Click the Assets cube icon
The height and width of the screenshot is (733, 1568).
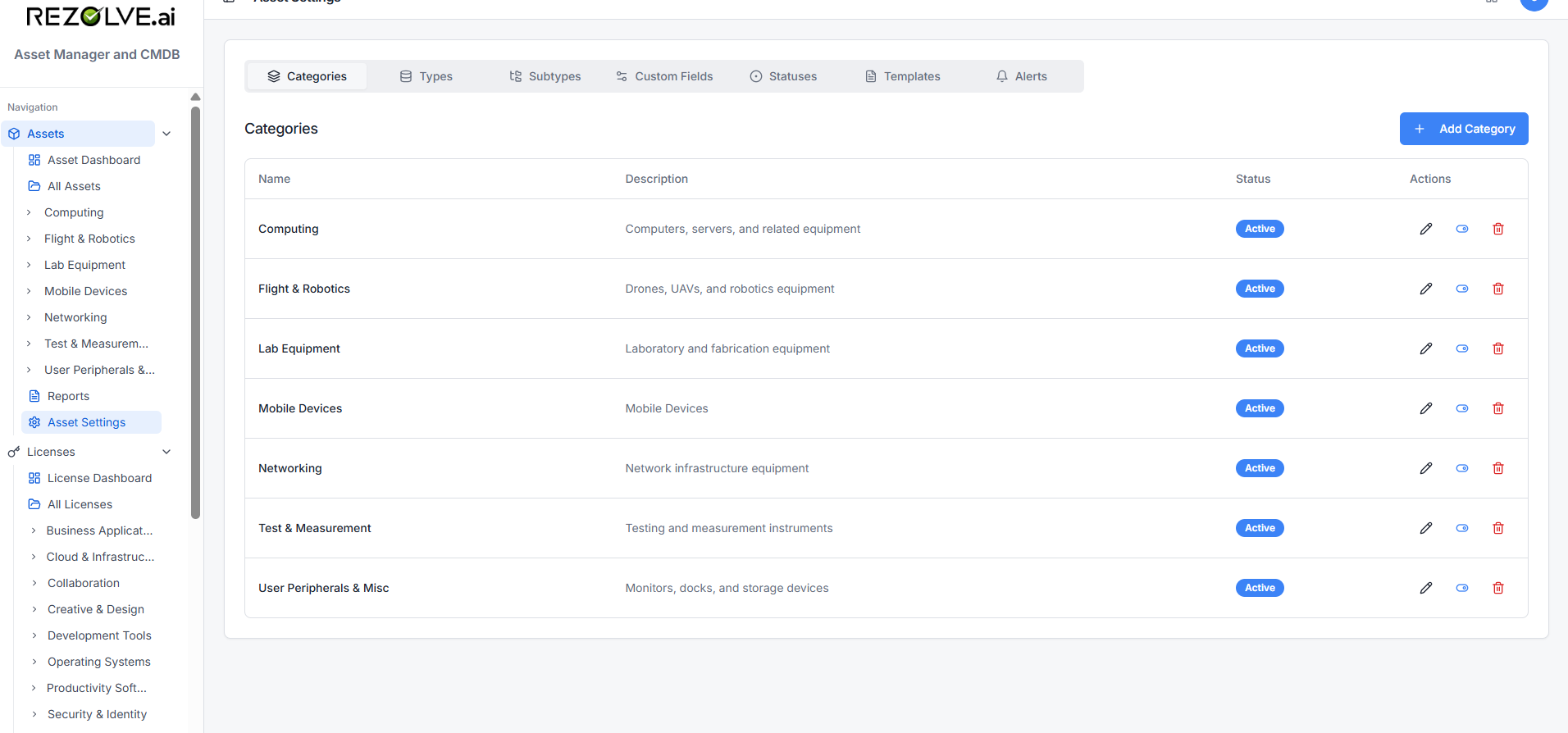point(14,134)
